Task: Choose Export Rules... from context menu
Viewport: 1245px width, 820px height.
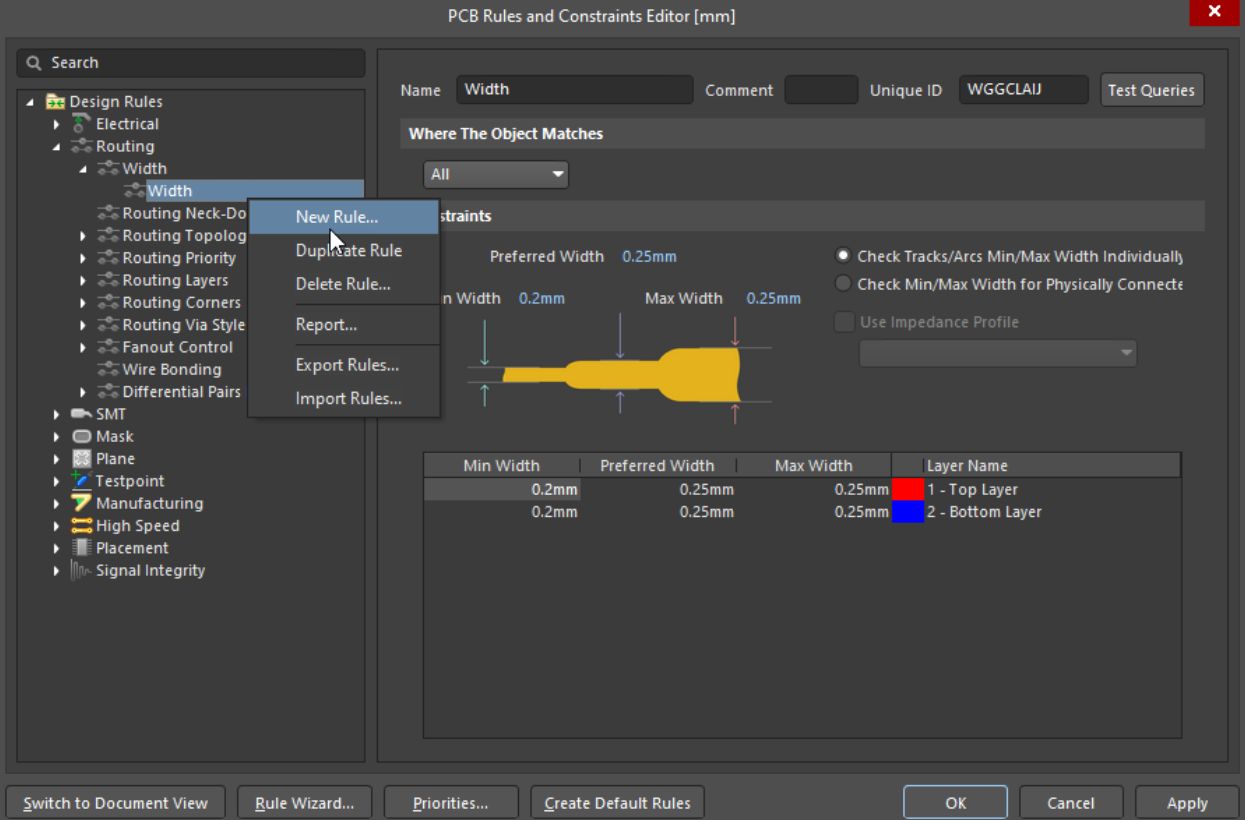Action: [347, 365]
